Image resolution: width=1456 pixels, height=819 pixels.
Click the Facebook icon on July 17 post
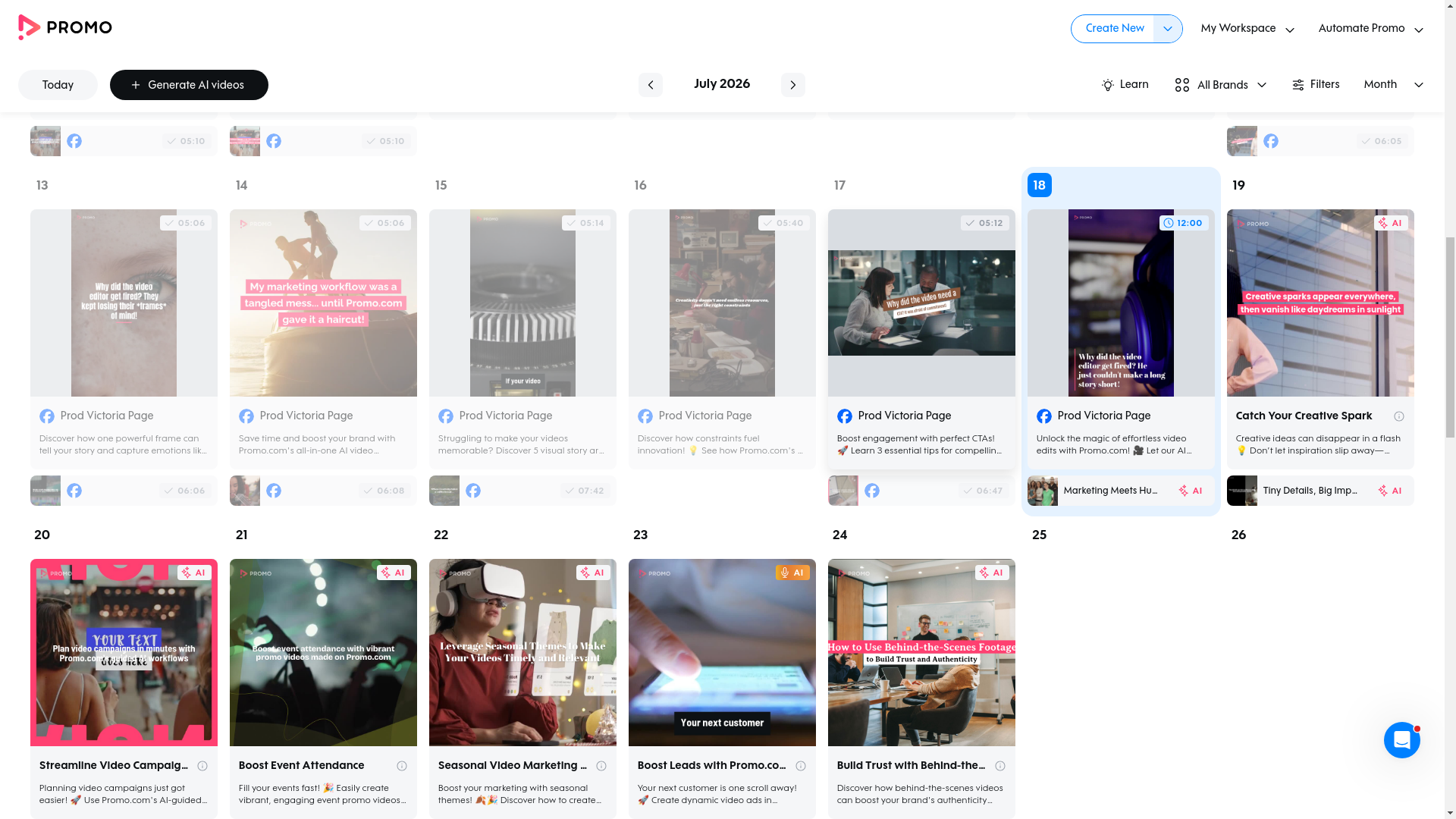point(844,416)
